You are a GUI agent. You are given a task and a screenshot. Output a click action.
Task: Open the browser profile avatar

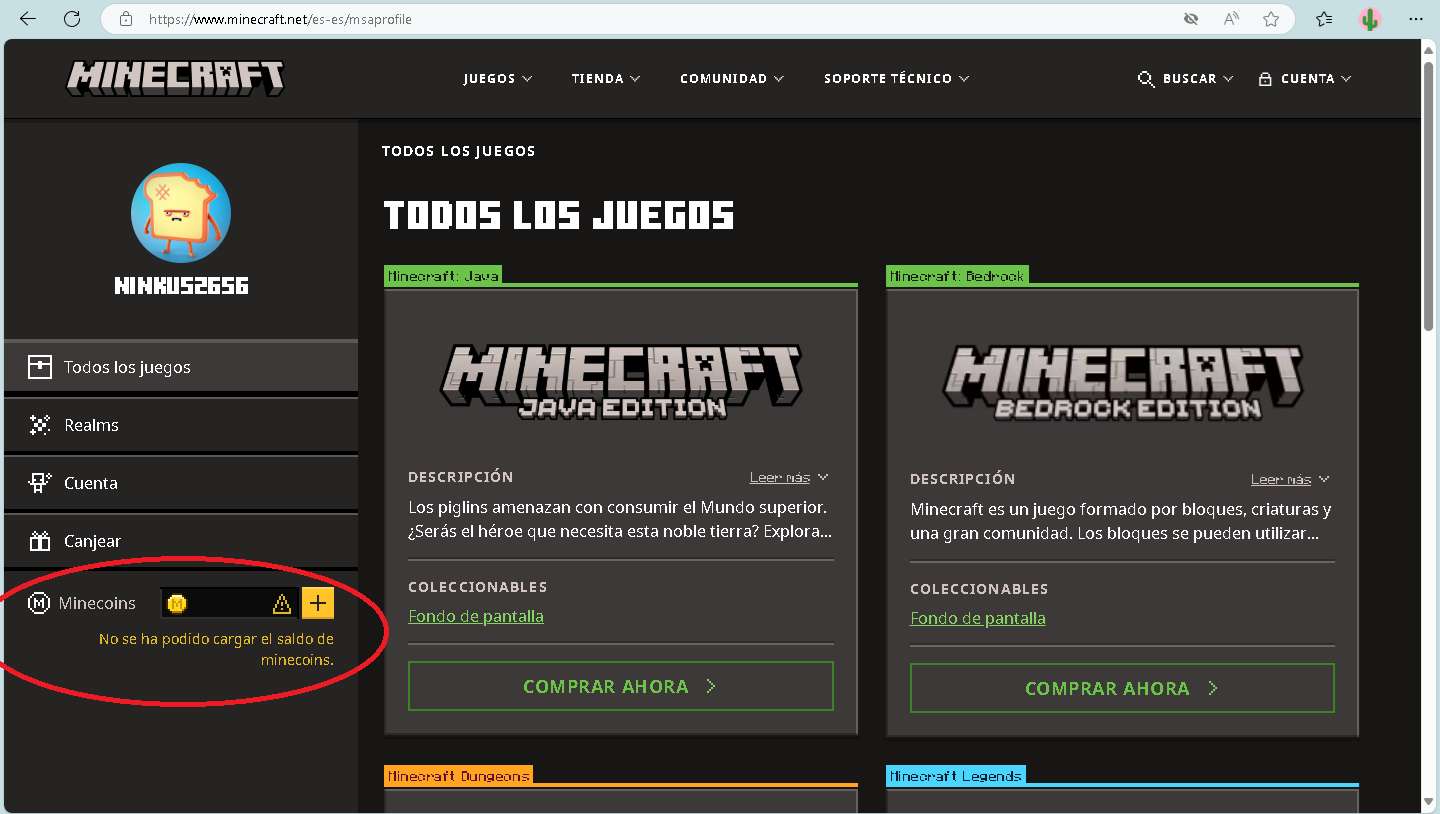(x=1370, y=19)
